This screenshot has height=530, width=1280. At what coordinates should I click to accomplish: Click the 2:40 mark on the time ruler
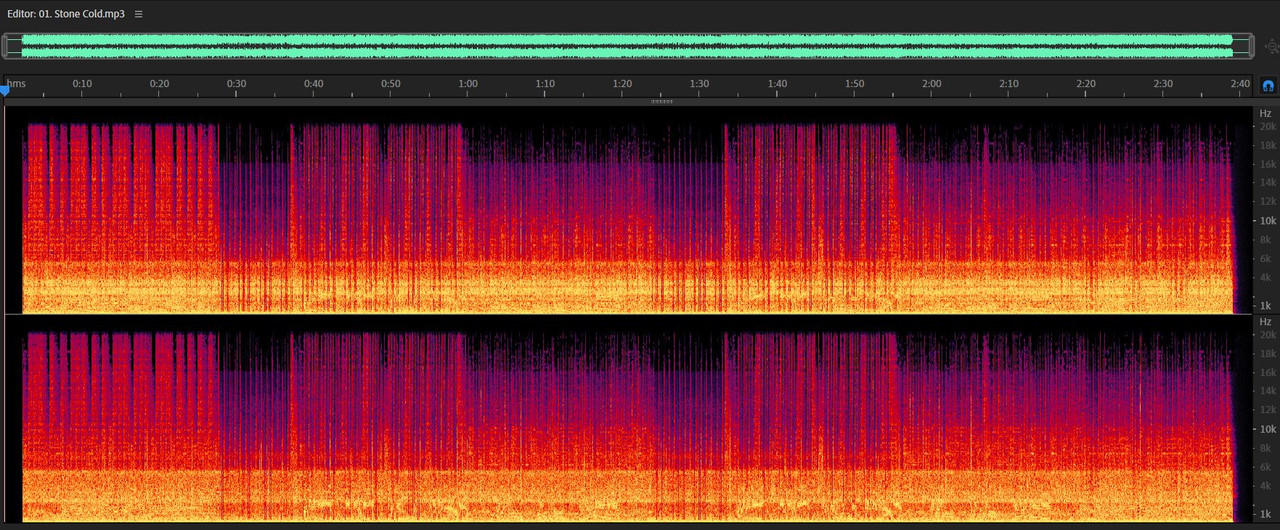(1240, 83)
